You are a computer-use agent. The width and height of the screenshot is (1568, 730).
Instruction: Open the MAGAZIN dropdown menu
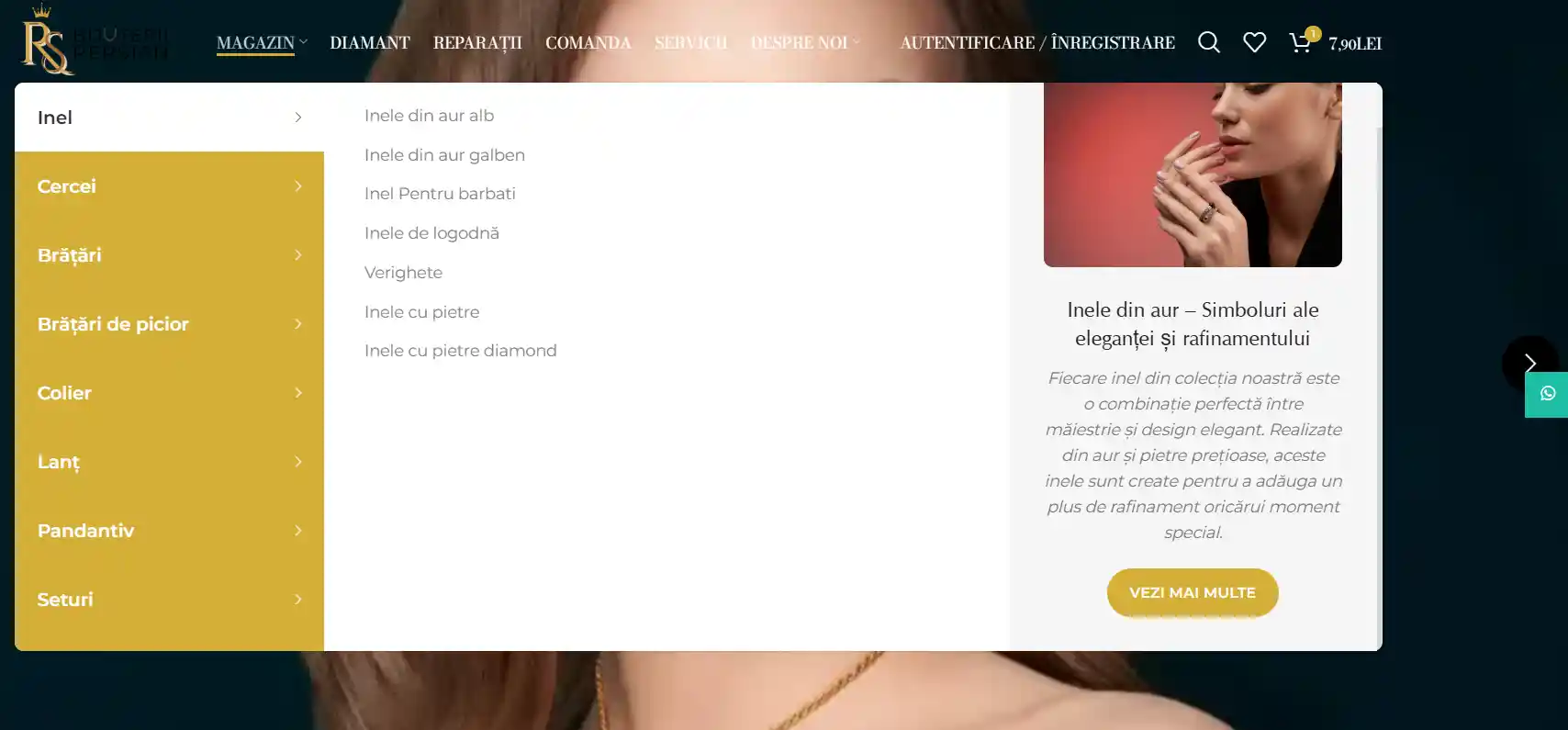262,43
